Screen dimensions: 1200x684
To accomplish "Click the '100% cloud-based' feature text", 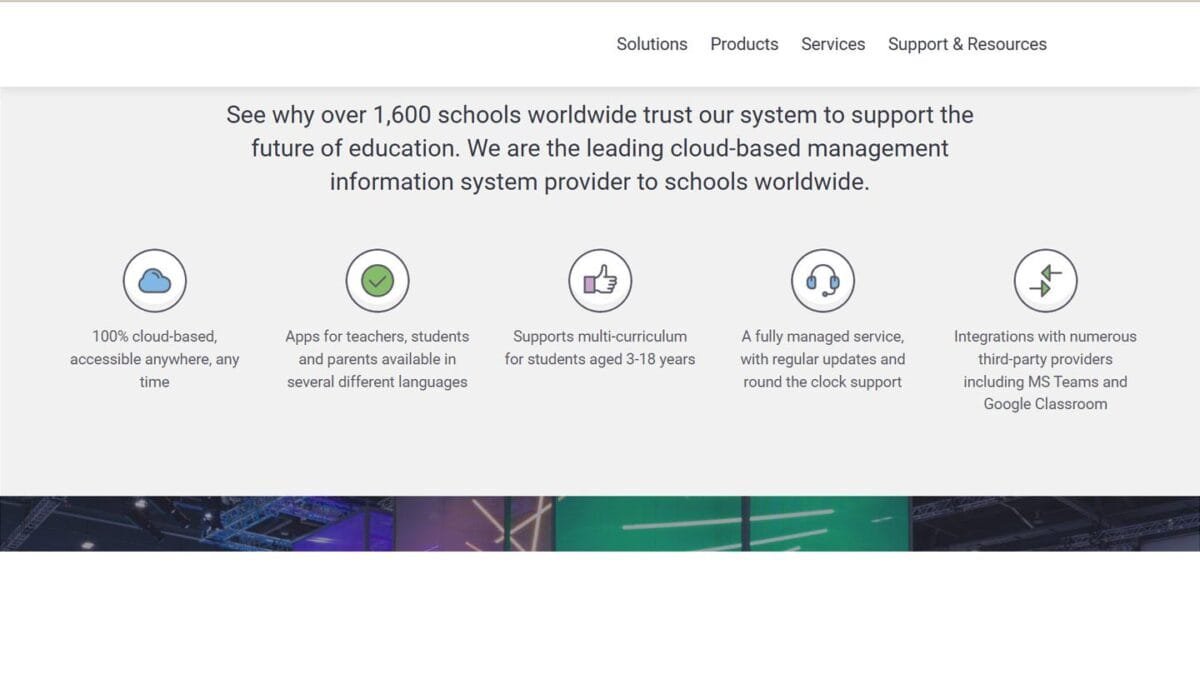I will [x=155, y=337].
